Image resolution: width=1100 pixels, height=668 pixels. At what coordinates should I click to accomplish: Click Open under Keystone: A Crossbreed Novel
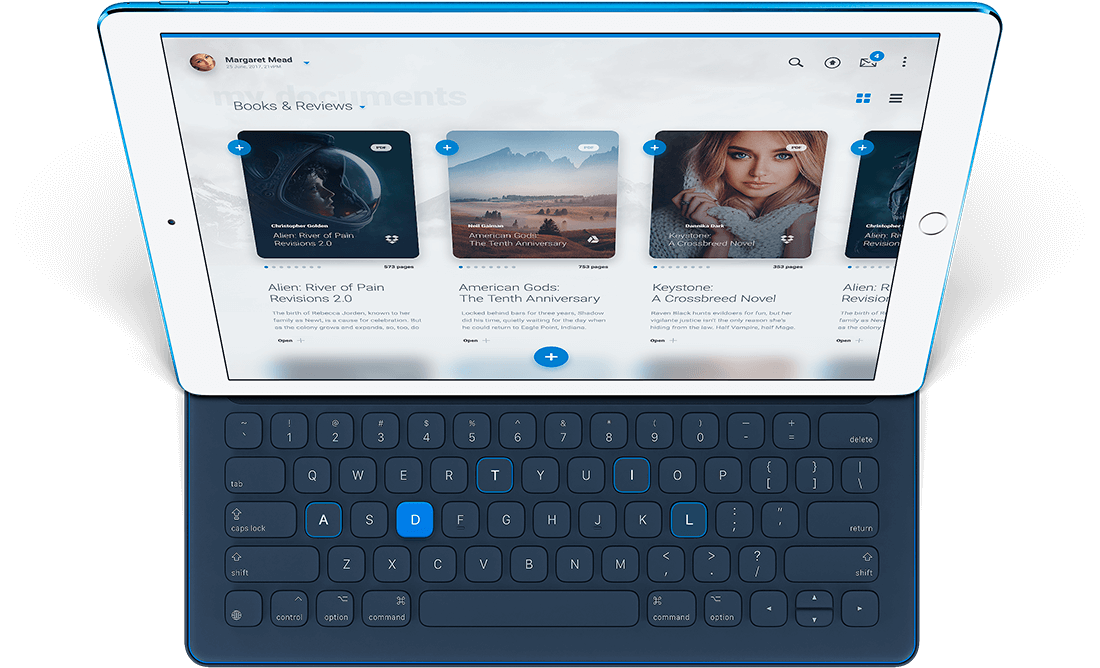point(657,340)
